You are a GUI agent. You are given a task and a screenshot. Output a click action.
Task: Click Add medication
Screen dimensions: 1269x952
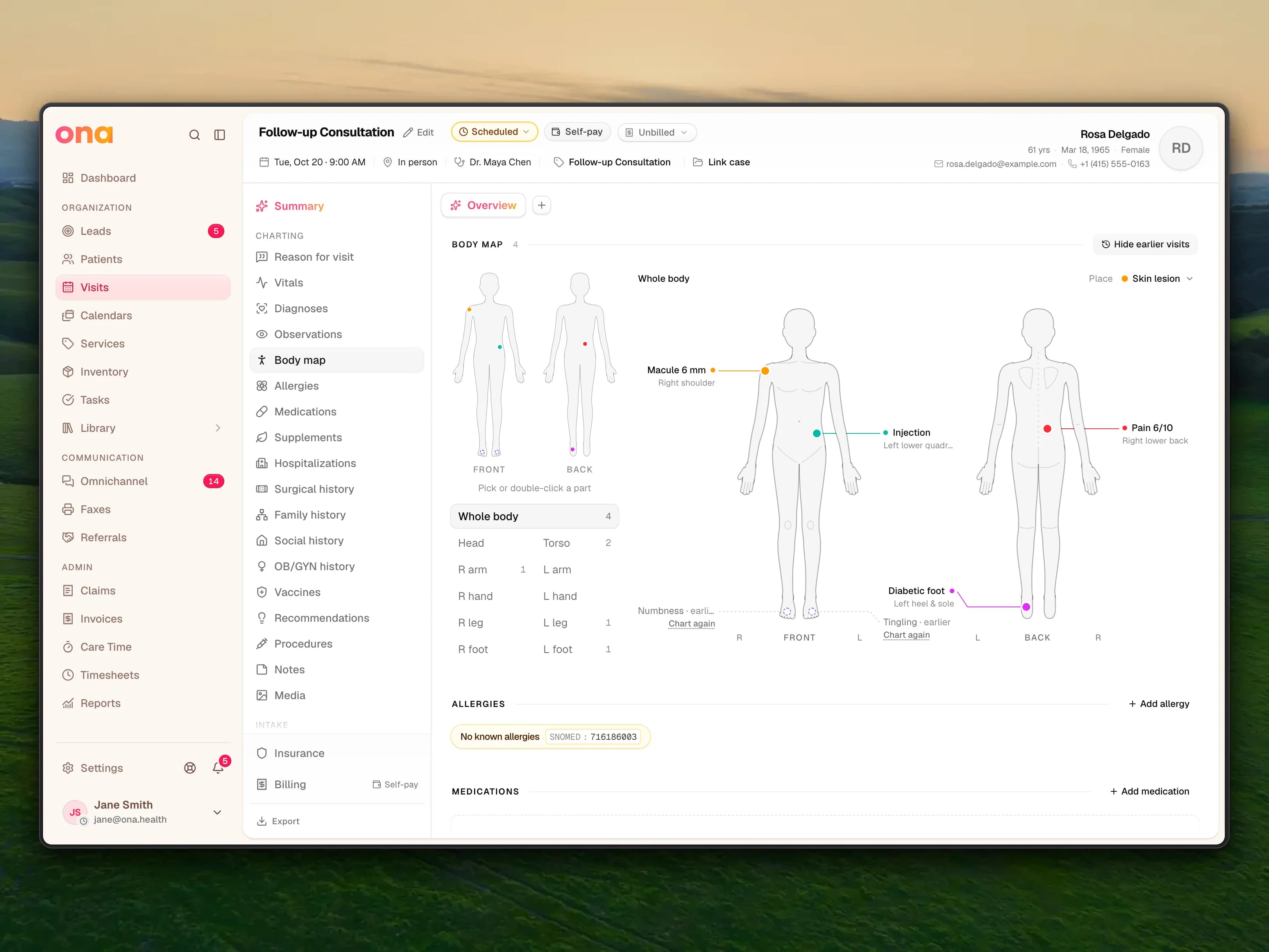1150,791
